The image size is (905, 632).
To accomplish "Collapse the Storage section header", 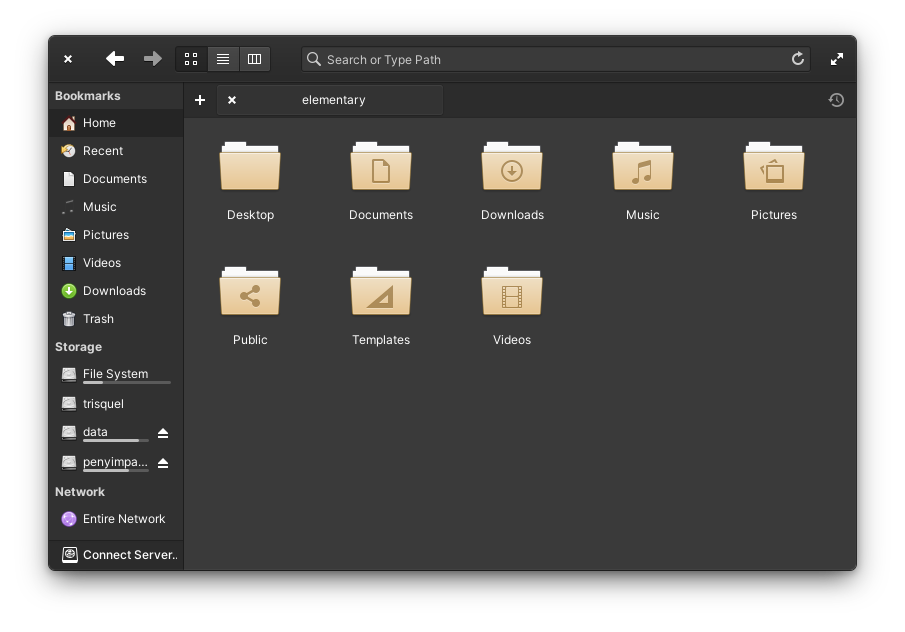I will click(79, 347).
